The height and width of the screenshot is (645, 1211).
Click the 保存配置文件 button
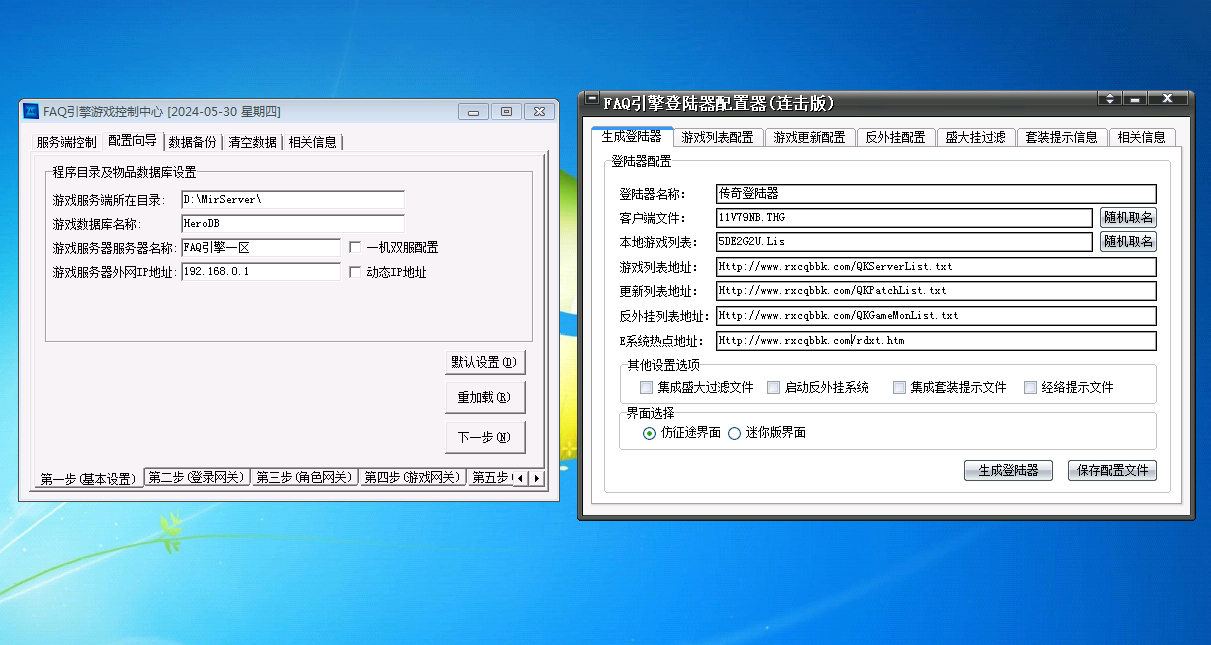pyautogui.click(x=1112, y=470)
